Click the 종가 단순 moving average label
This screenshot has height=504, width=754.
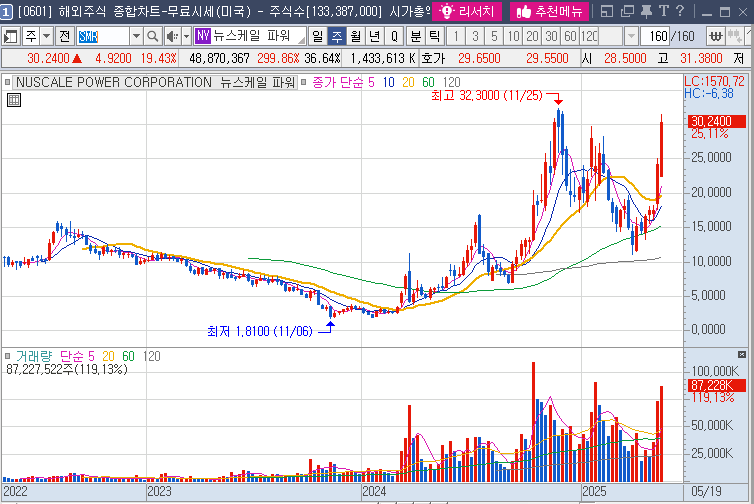[338, 82]
